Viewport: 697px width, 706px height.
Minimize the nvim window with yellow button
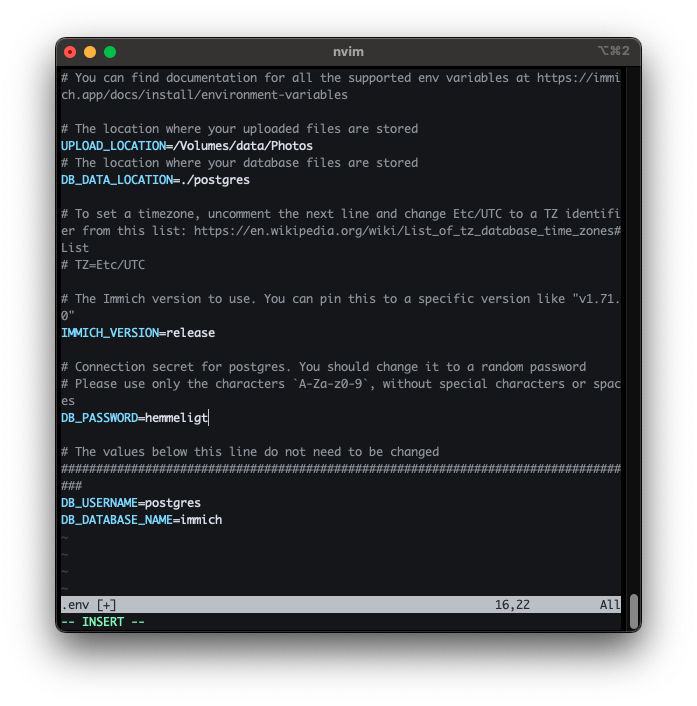pyautogui.click(x=90, y=52)
